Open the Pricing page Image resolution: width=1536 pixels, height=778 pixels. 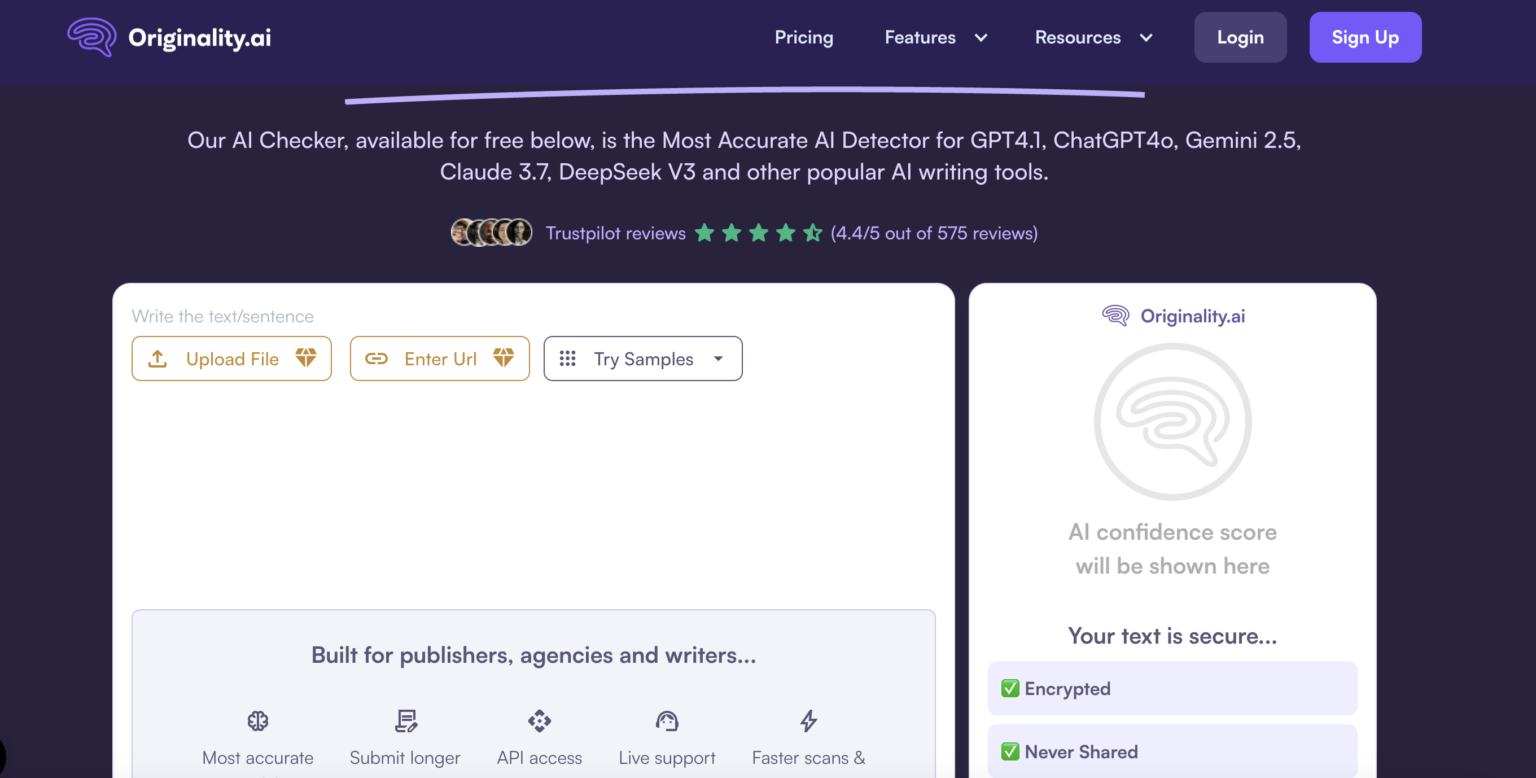pyautogui.click(x=803, y=38)
